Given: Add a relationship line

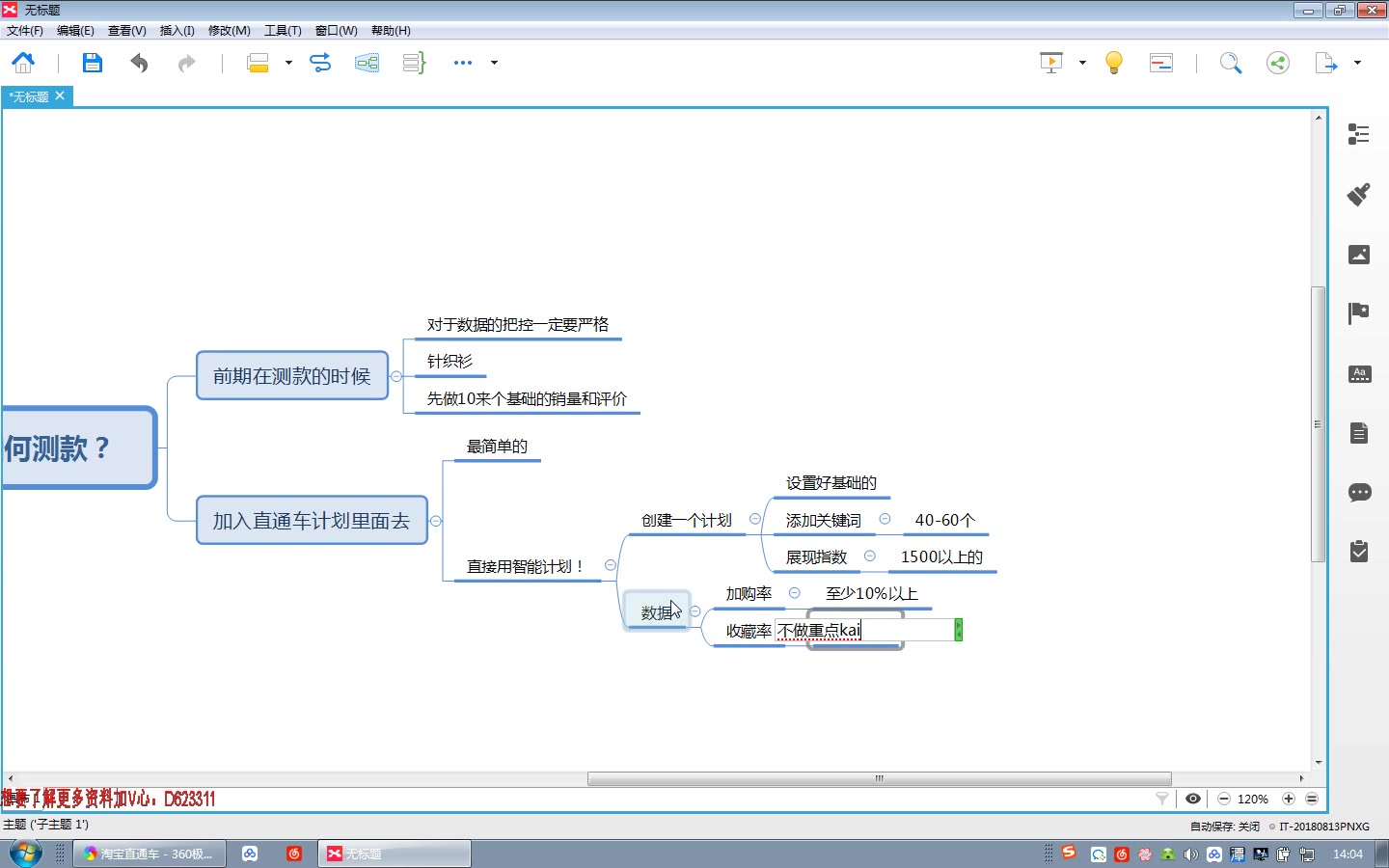Looking at the screenshot, I should click(319, 63).
